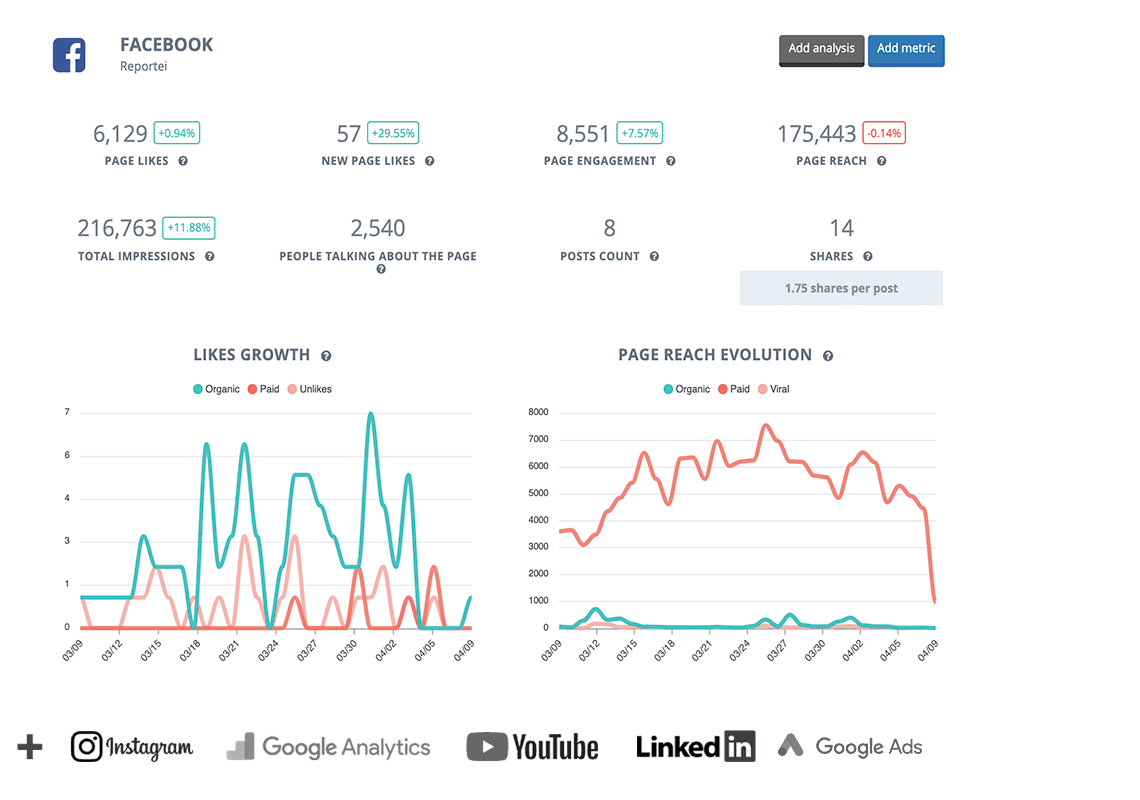Select the Google Analytics integration logo

[328, 747]
